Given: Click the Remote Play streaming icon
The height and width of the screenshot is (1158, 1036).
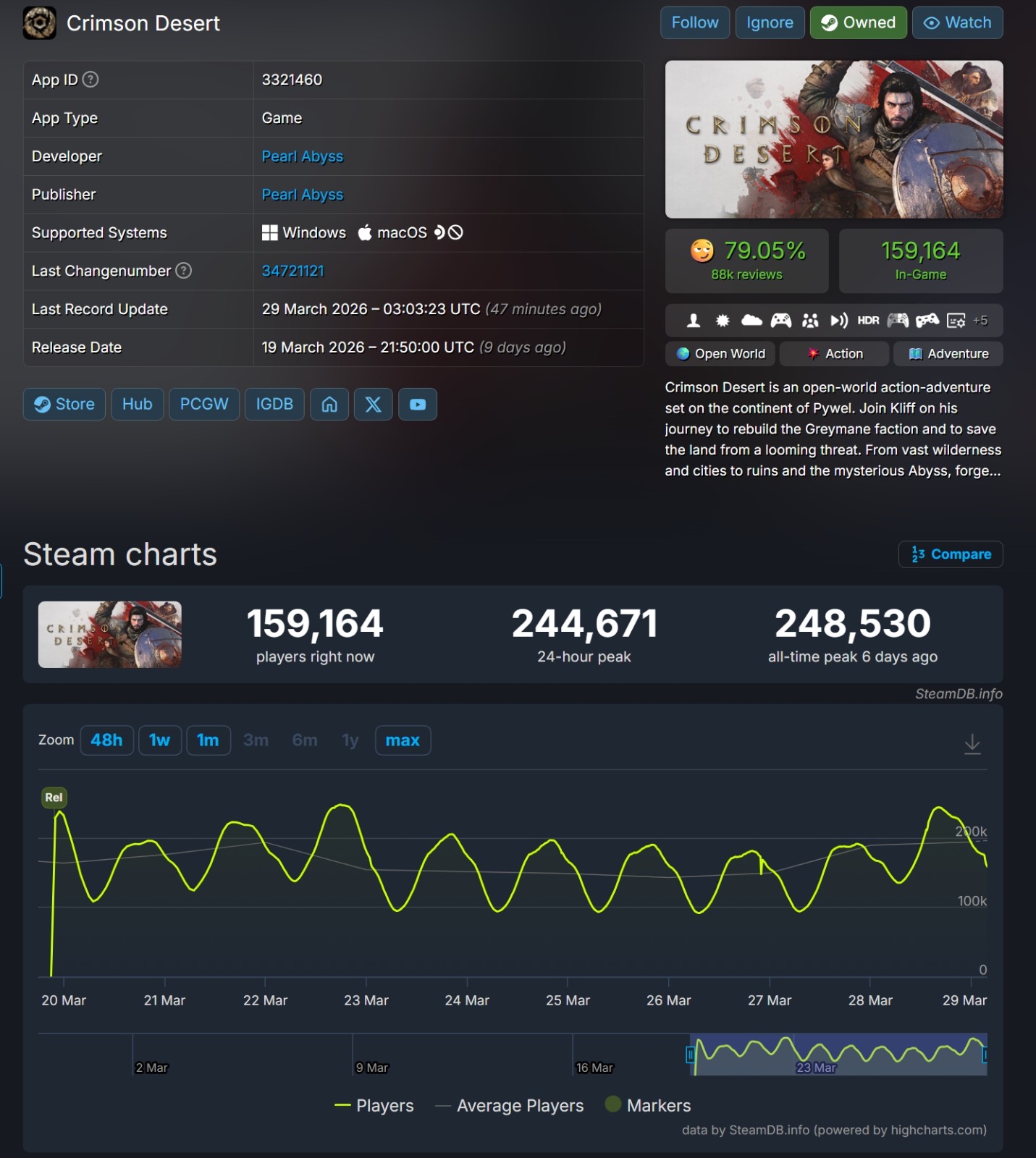Looking at the screenshot, I should coord(839,321).
